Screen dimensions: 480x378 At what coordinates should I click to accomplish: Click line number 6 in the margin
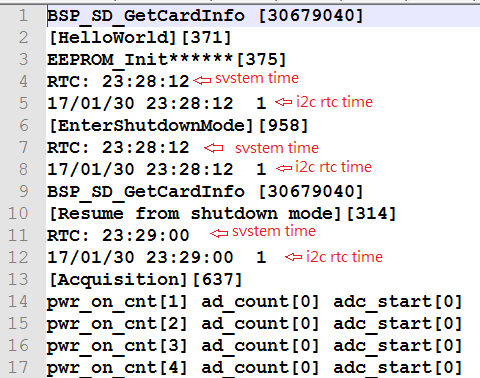point(23,126)
